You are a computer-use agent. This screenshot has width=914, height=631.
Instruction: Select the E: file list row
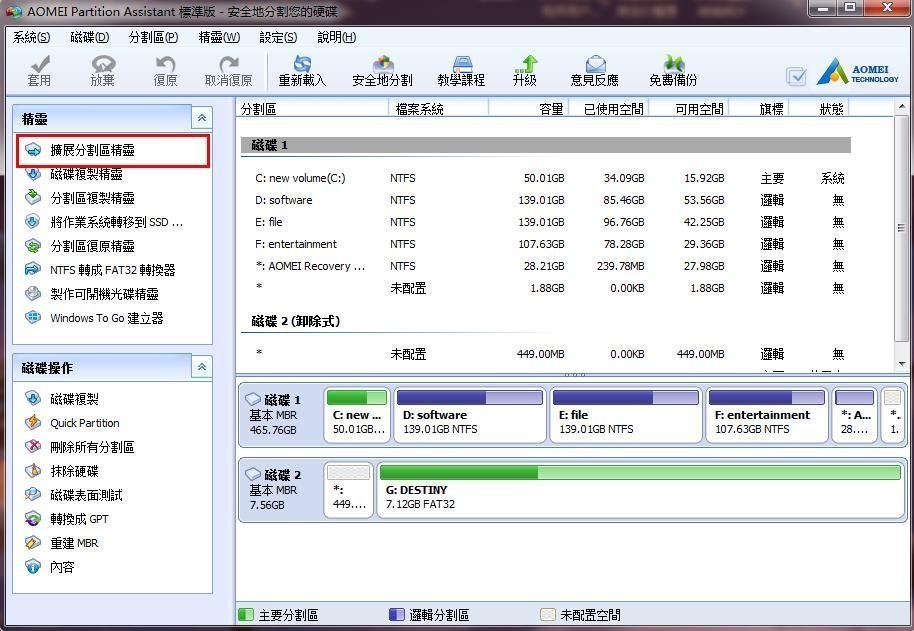click(546, 222)
